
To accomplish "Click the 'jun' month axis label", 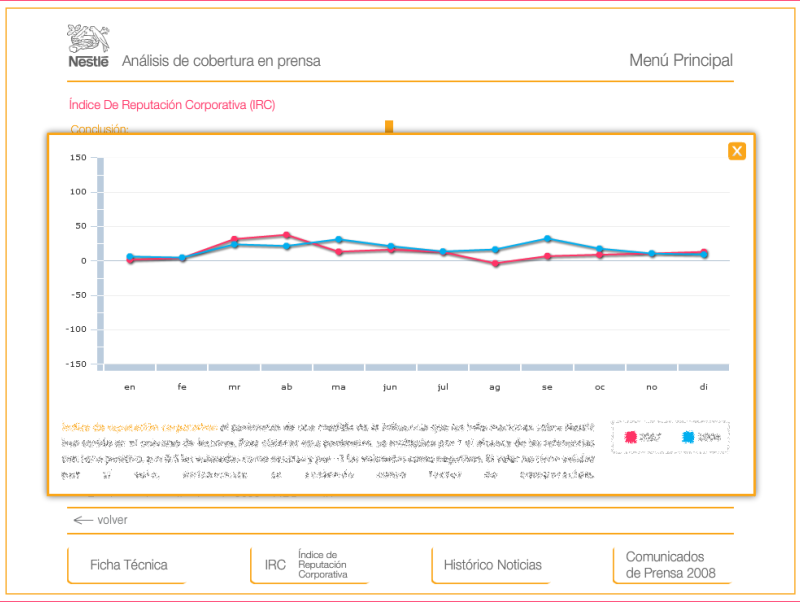I will 390,387.
